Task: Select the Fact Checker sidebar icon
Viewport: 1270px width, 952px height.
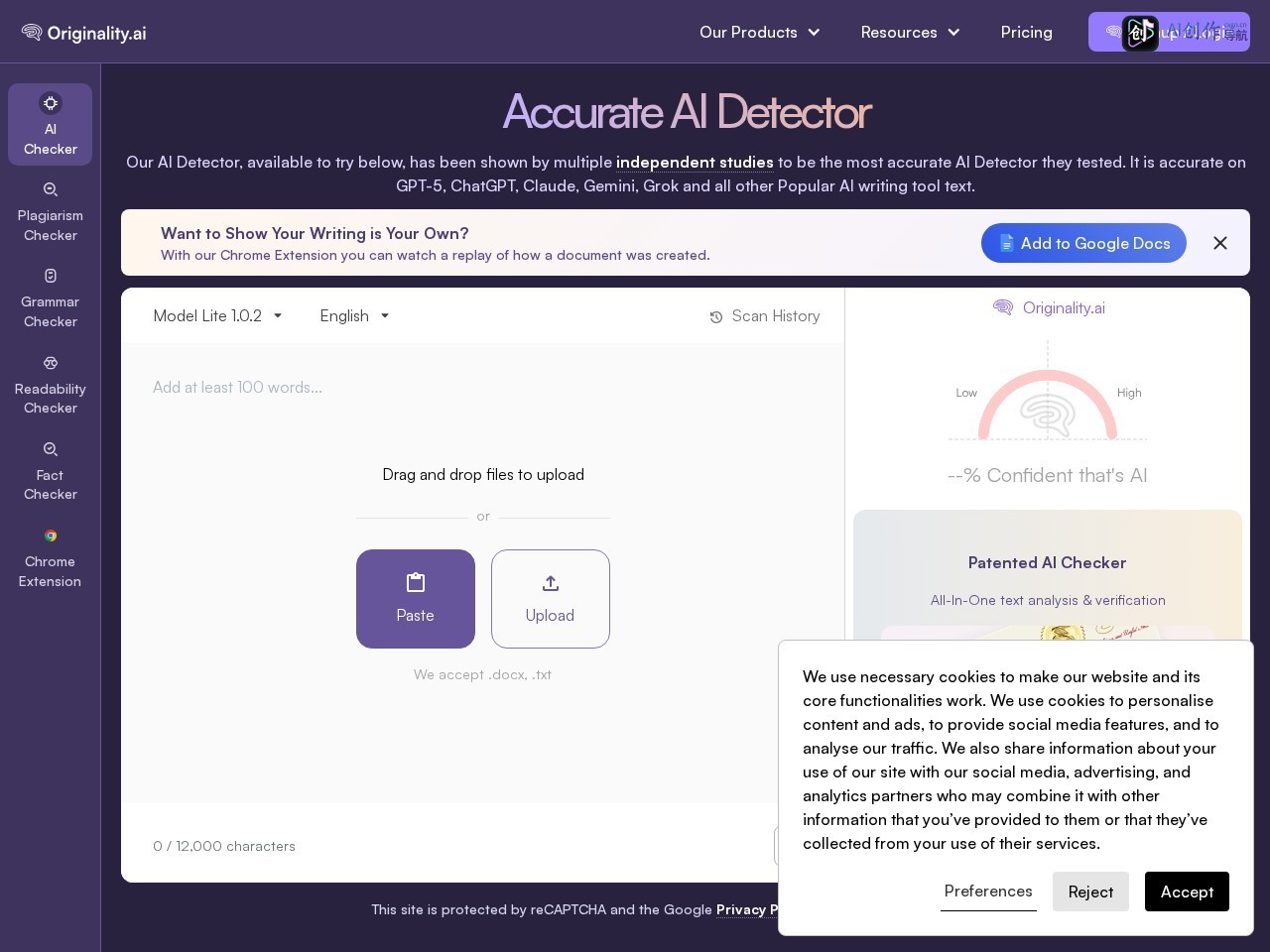Action: (x=50, y=472)
